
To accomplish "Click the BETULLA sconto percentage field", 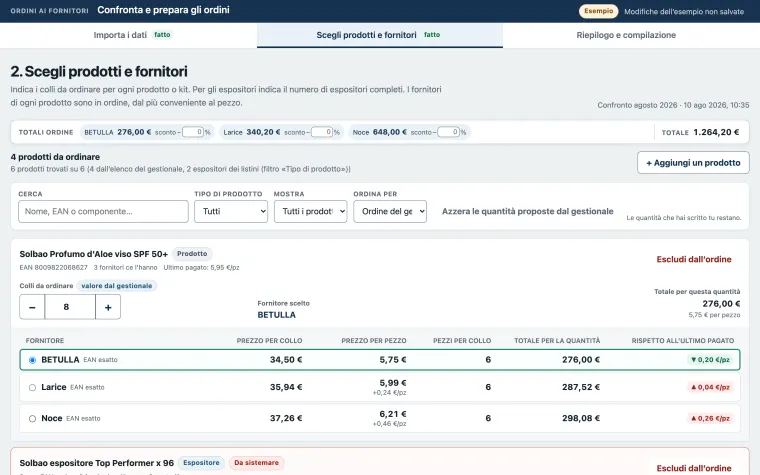I will (x=193, y=132).
